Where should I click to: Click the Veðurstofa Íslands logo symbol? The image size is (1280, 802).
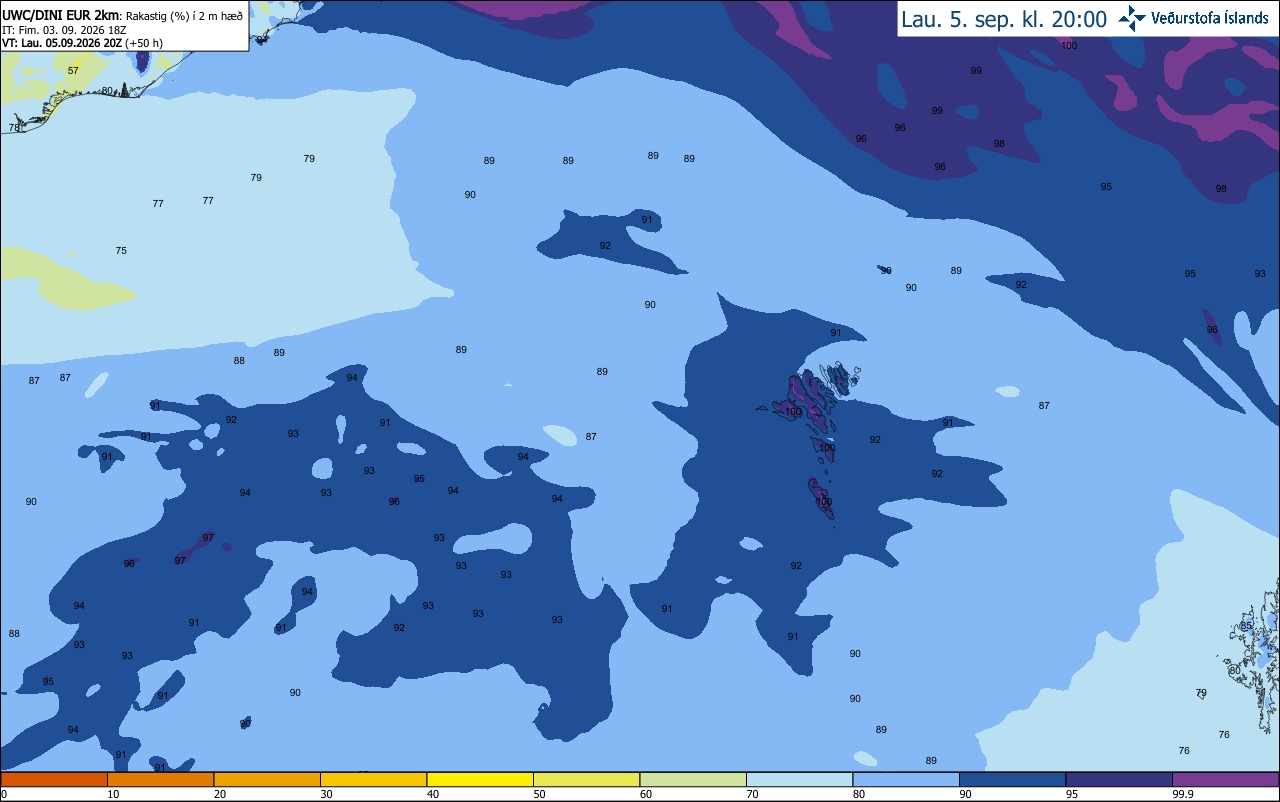coord(1132,18)
